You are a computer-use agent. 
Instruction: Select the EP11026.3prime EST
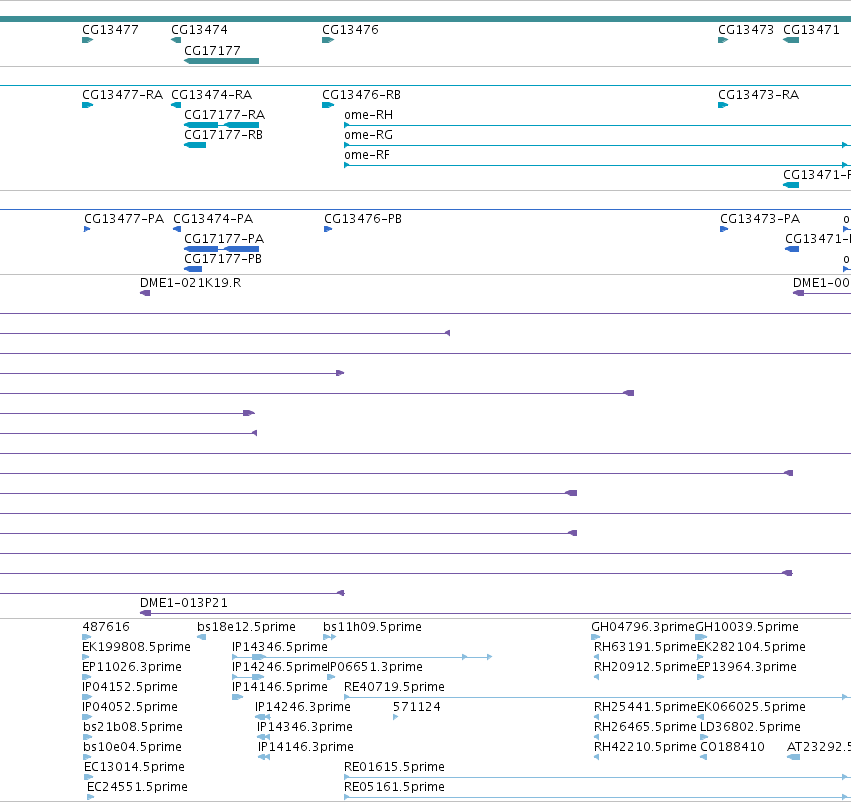coord(132,667)
